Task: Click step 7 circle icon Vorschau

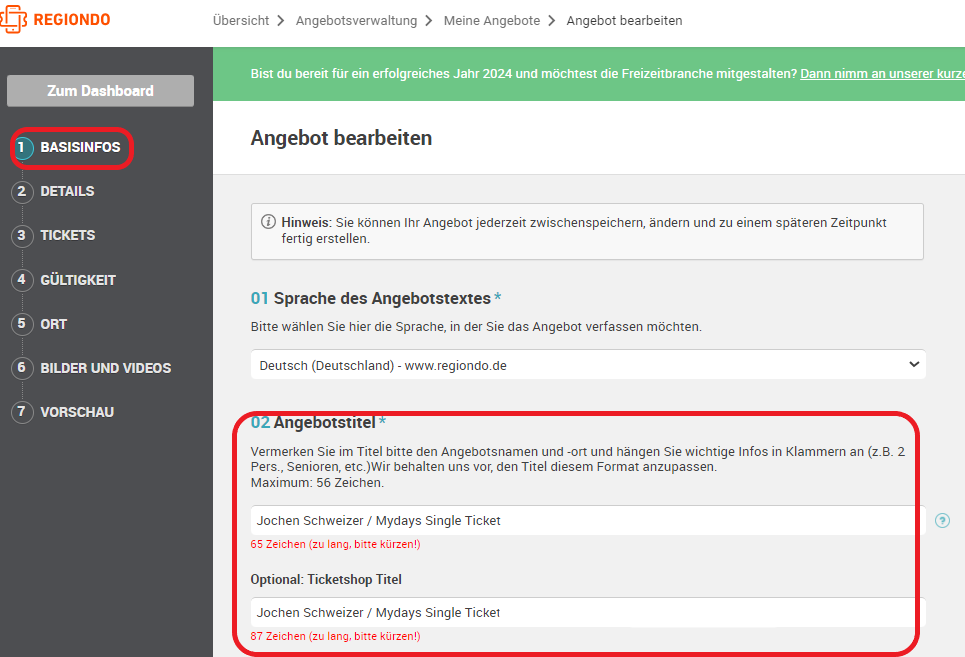Action: [x=22, y=412]
